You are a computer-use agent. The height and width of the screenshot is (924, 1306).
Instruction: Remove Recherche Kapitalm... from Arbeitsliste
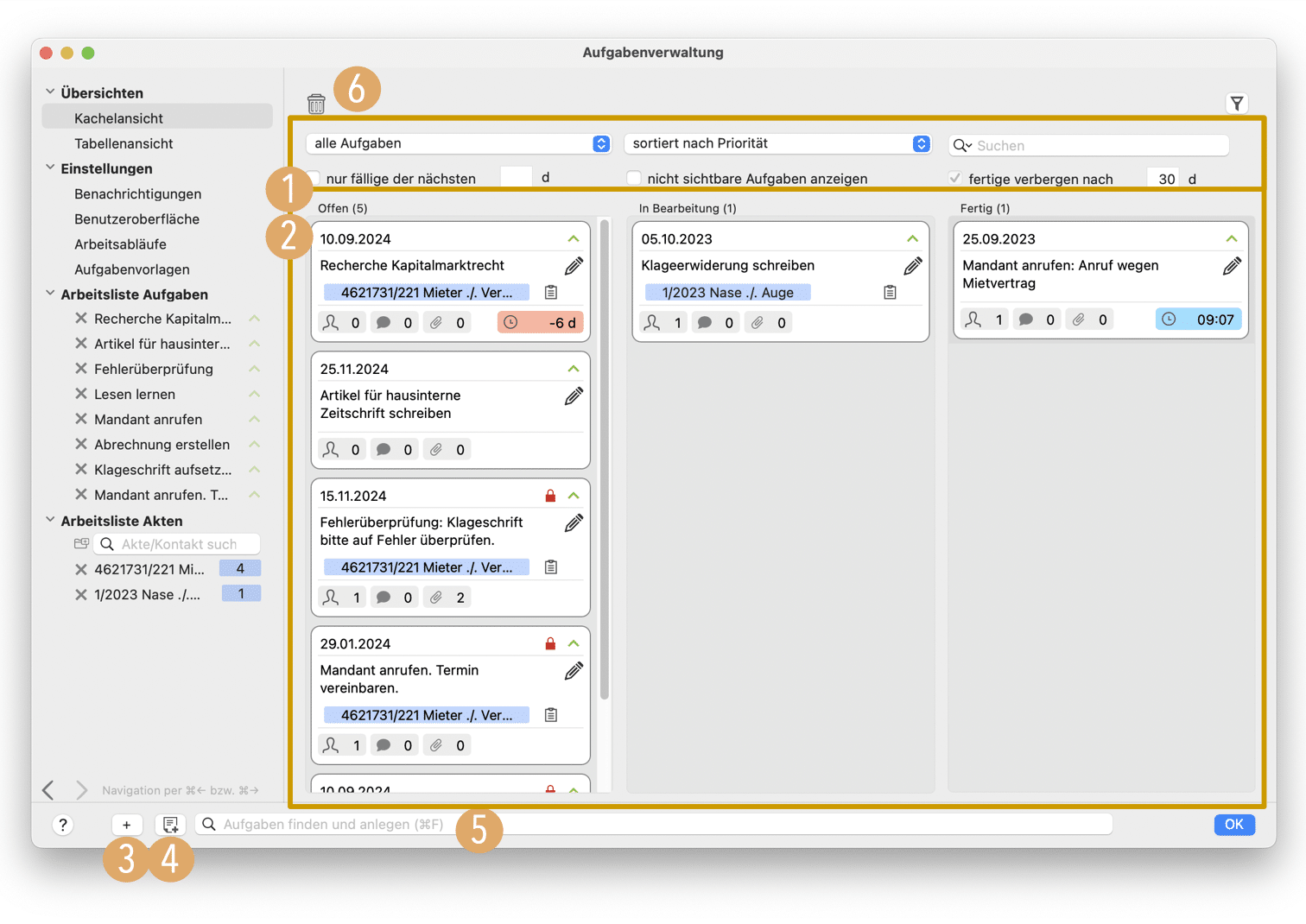click(81, 319)
